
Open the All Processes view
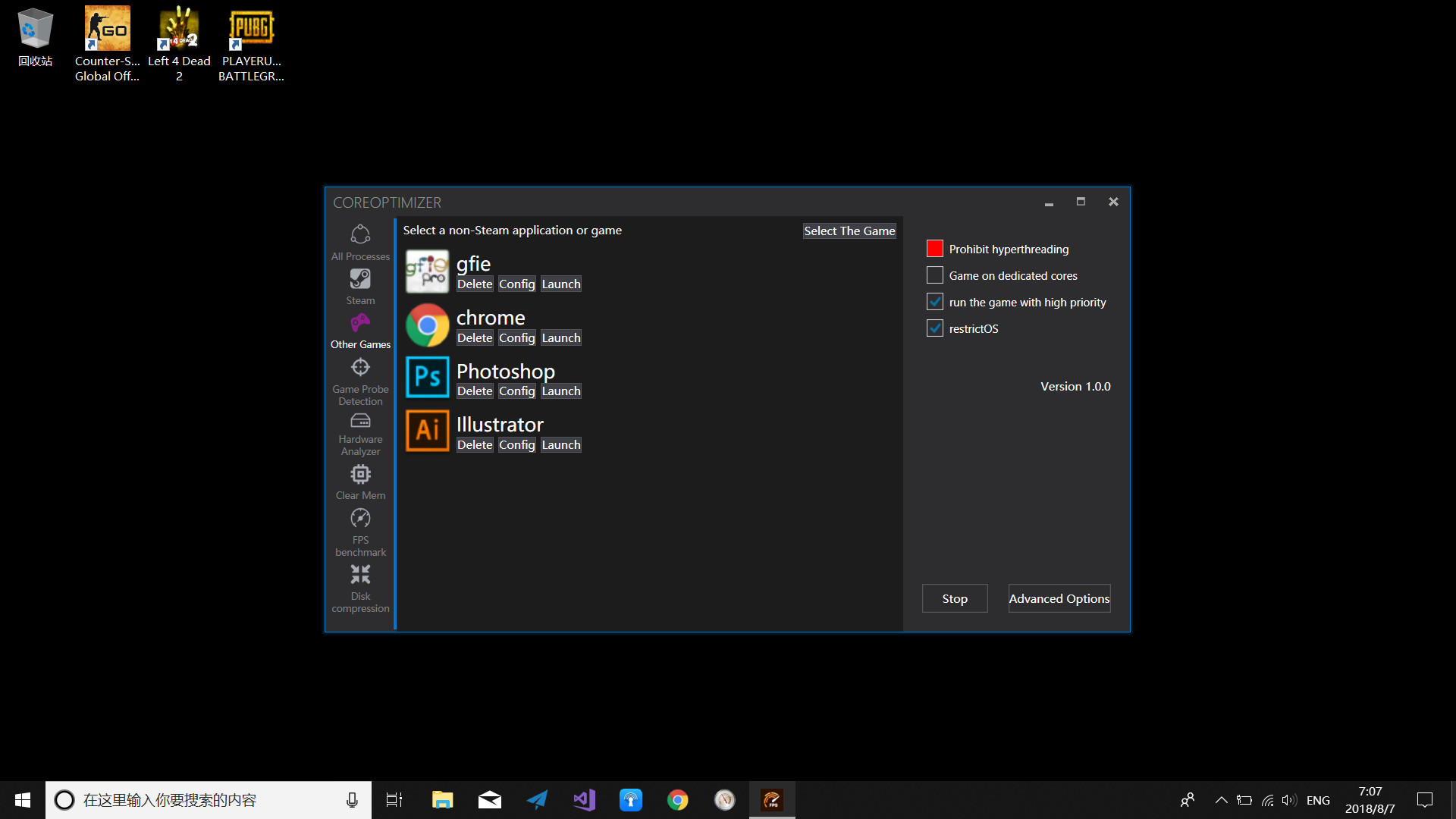pyautogui.click(x=360, y=240)
